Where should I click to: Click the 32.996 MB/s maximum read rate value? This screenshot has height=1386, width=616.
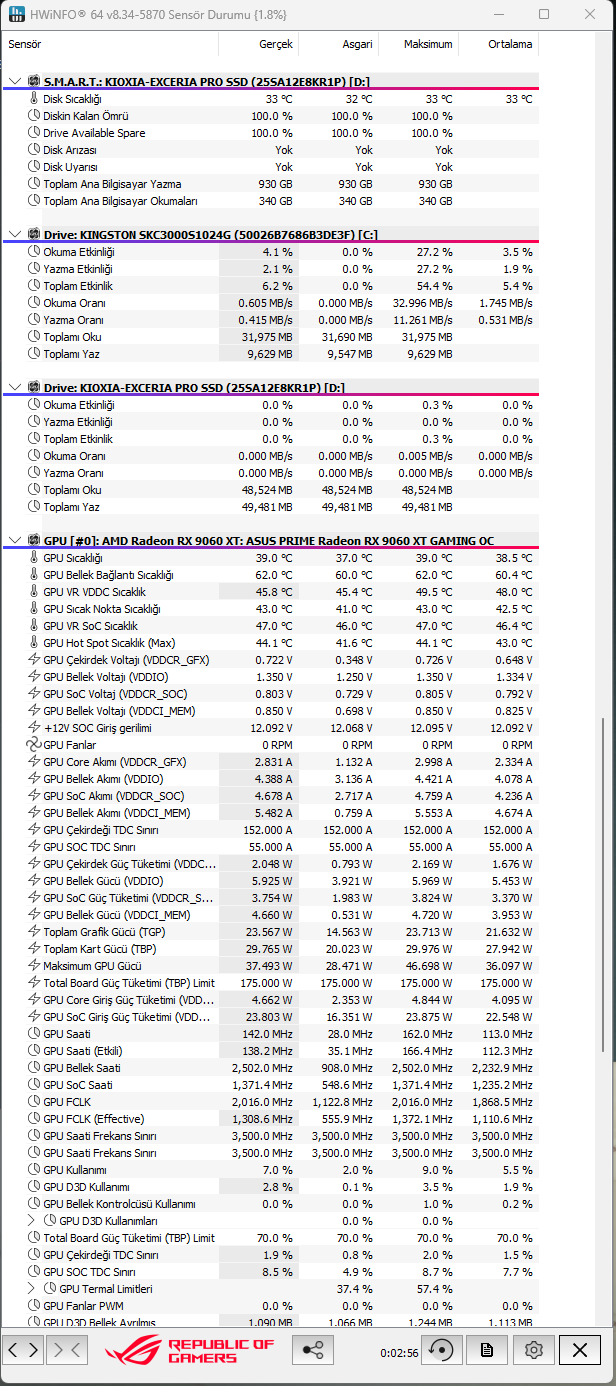(422, 303)
